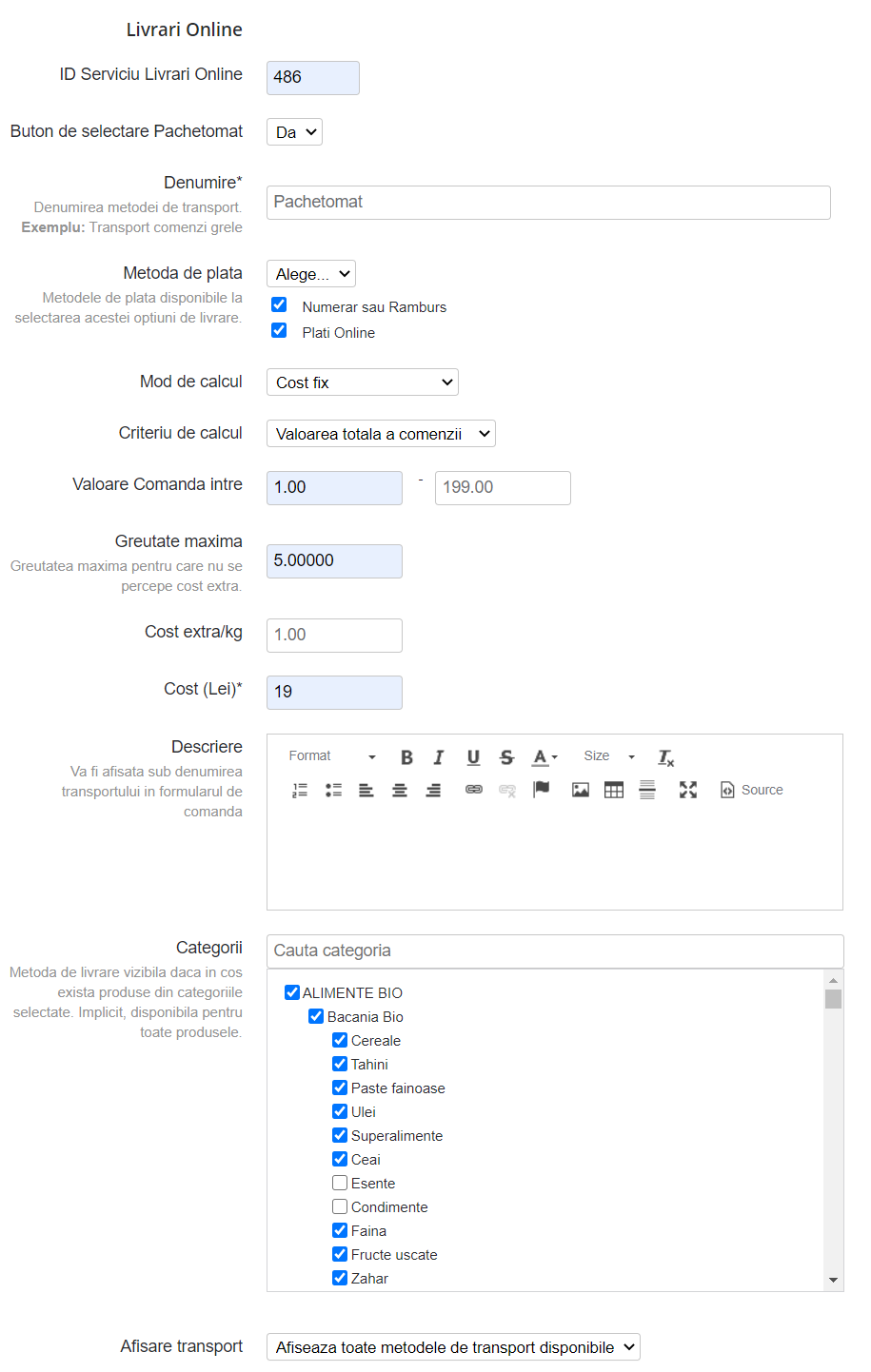Apply italic text style
The width and height of the screenshot is (871, 1372).
[439, 757]
